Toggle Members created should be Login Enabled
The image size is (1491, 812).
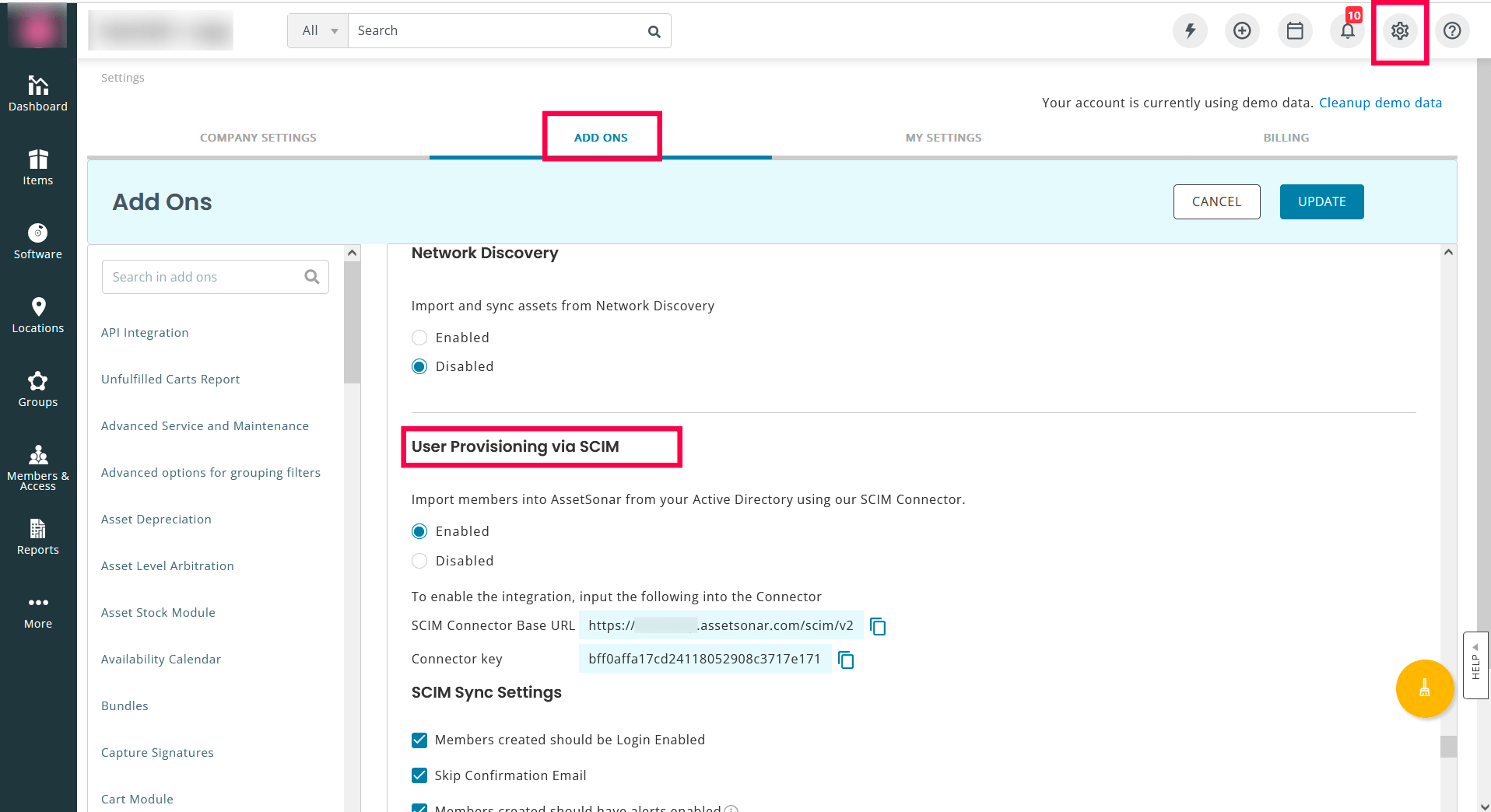(419, 740)
